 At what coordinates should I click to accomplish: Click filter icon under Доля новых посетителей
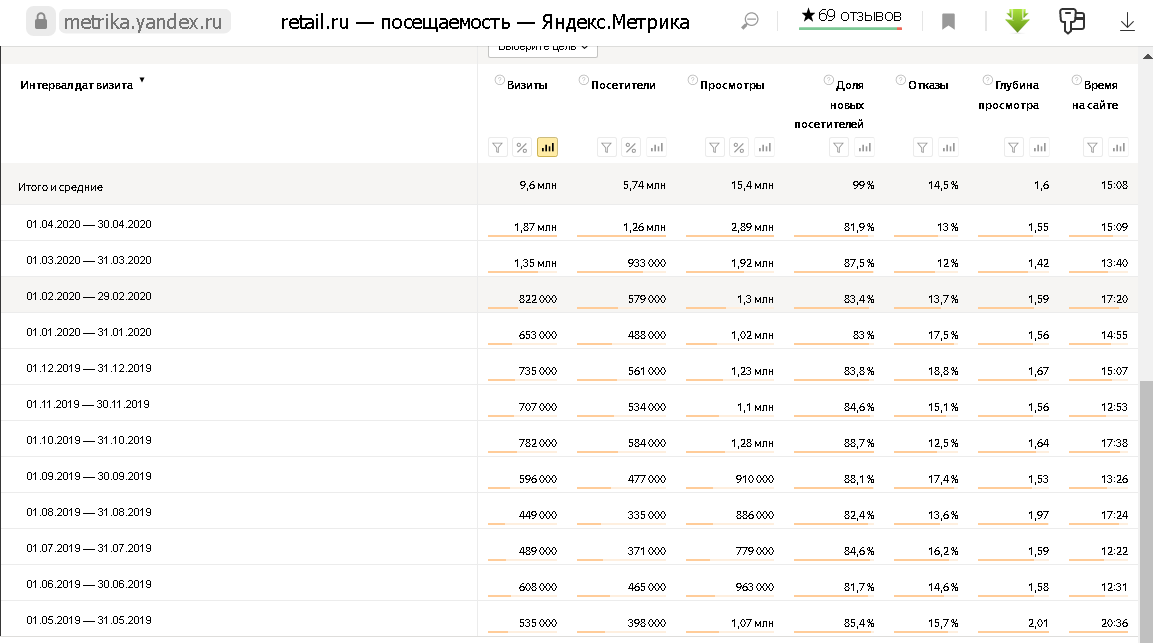839,147
